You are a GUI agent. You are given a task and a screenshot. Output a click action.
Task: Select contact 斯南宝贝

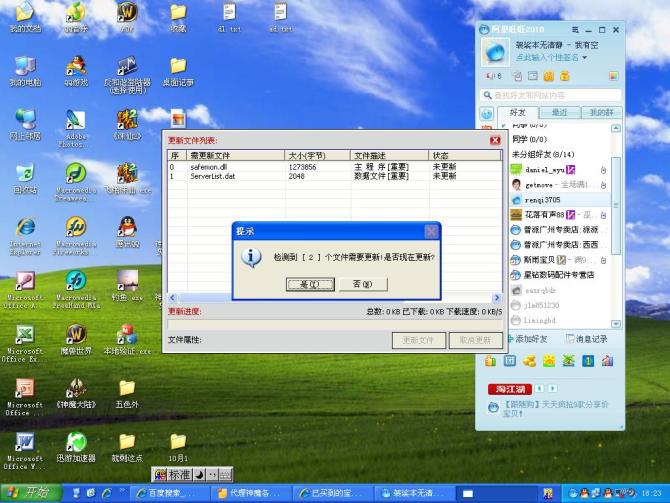(x=560, y=260)
